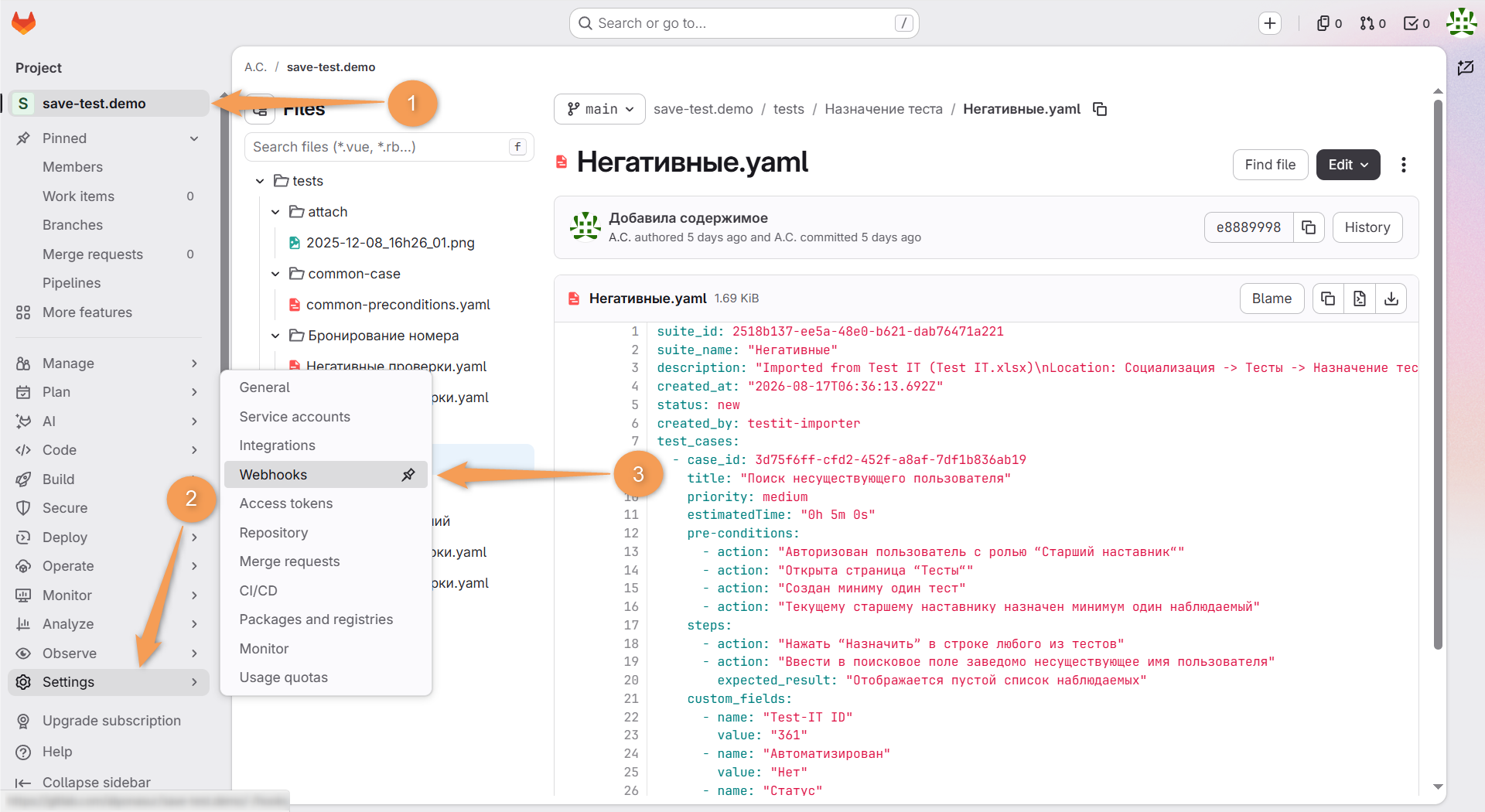Select General in Settings flyout
This screenshot has width=1485, height=812.
[326, 387]
